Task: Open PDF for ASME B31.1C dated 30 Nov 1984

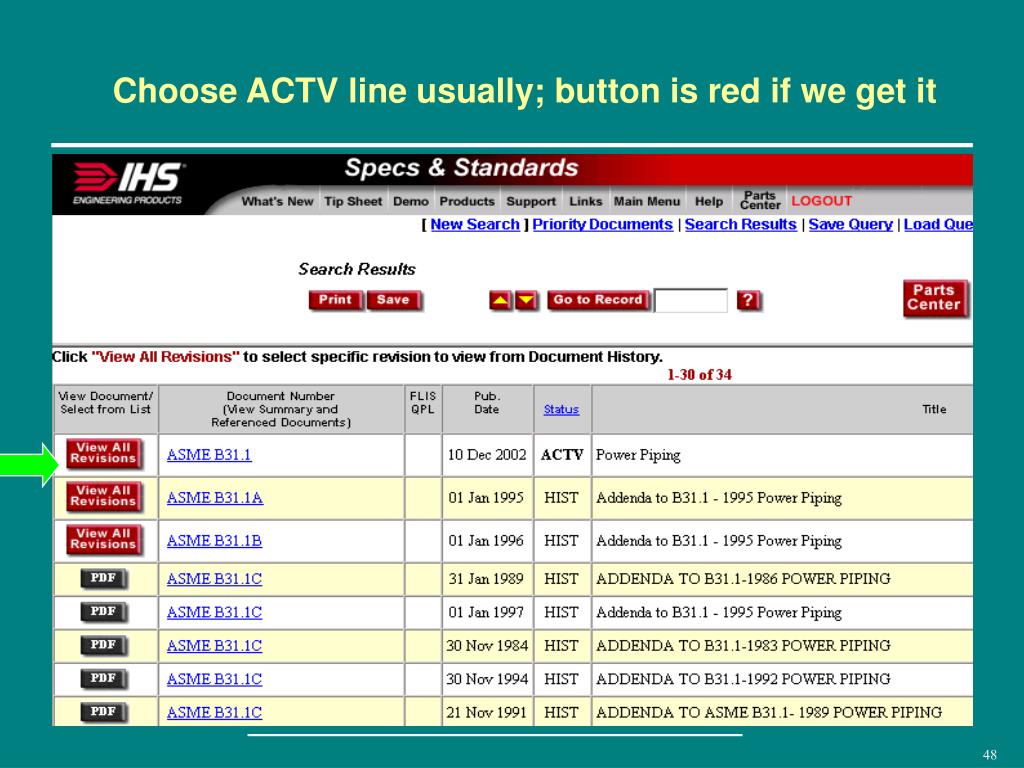Action: click(x=104, y=645)
